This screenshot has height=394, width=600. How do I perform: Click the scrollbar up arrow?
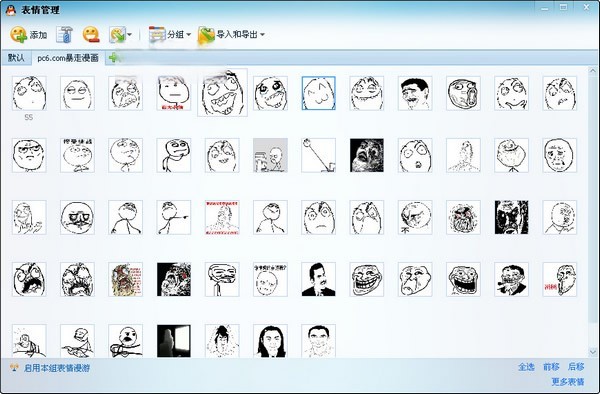(x=593, y=71)
